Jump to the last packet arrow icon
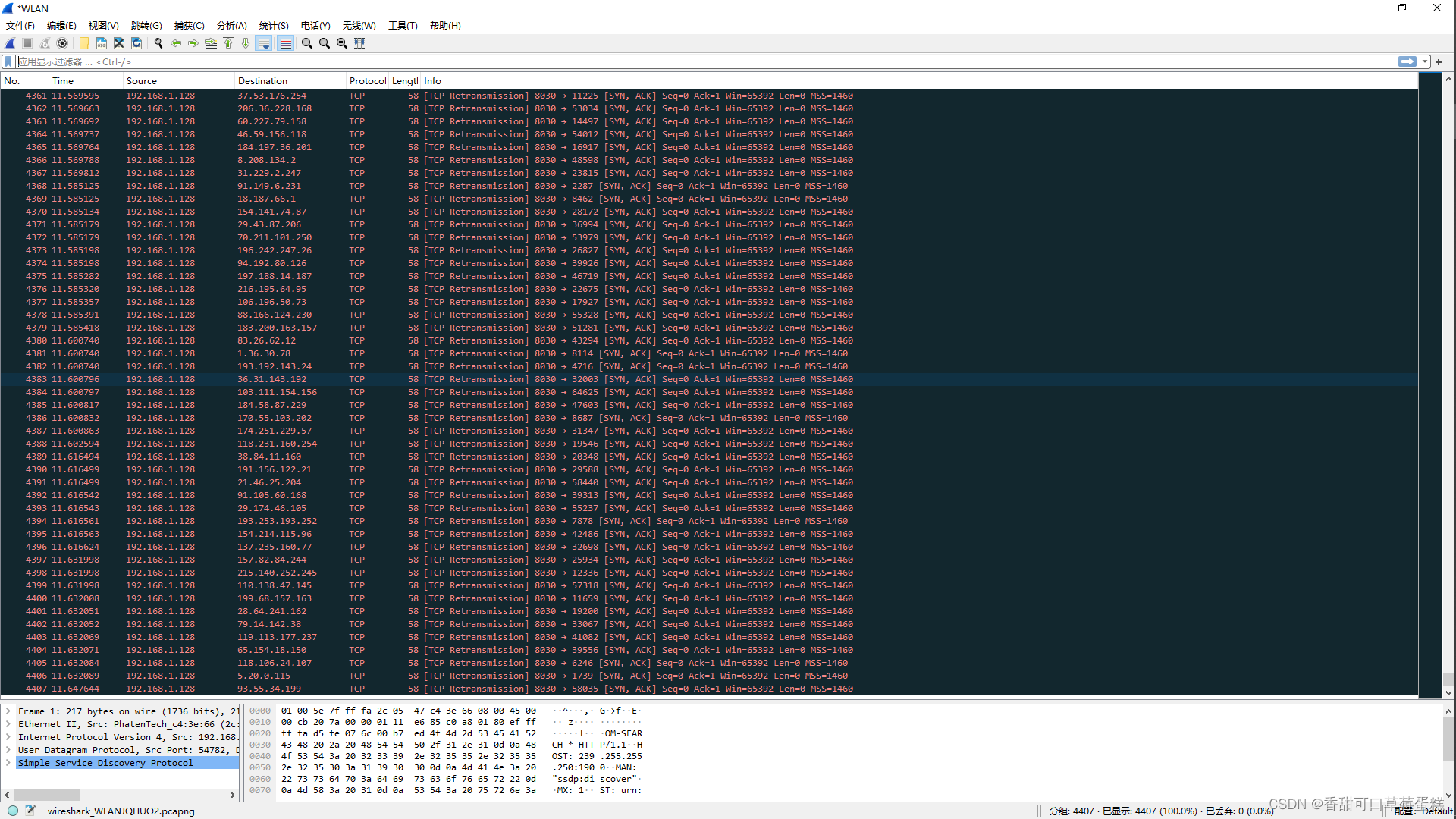Viewport: 1456px width, 819px height. click(x=246, y=43)
